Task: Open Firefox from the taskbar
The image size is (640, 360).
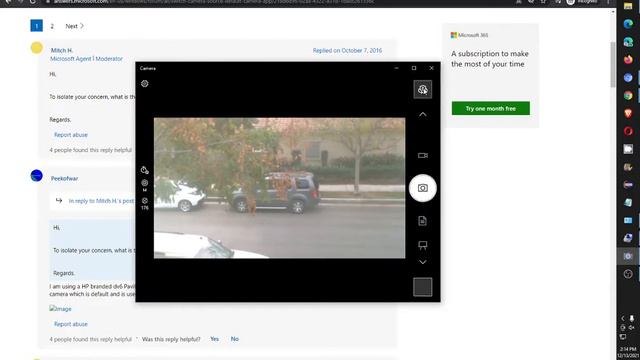Action: tap(628, 60)
